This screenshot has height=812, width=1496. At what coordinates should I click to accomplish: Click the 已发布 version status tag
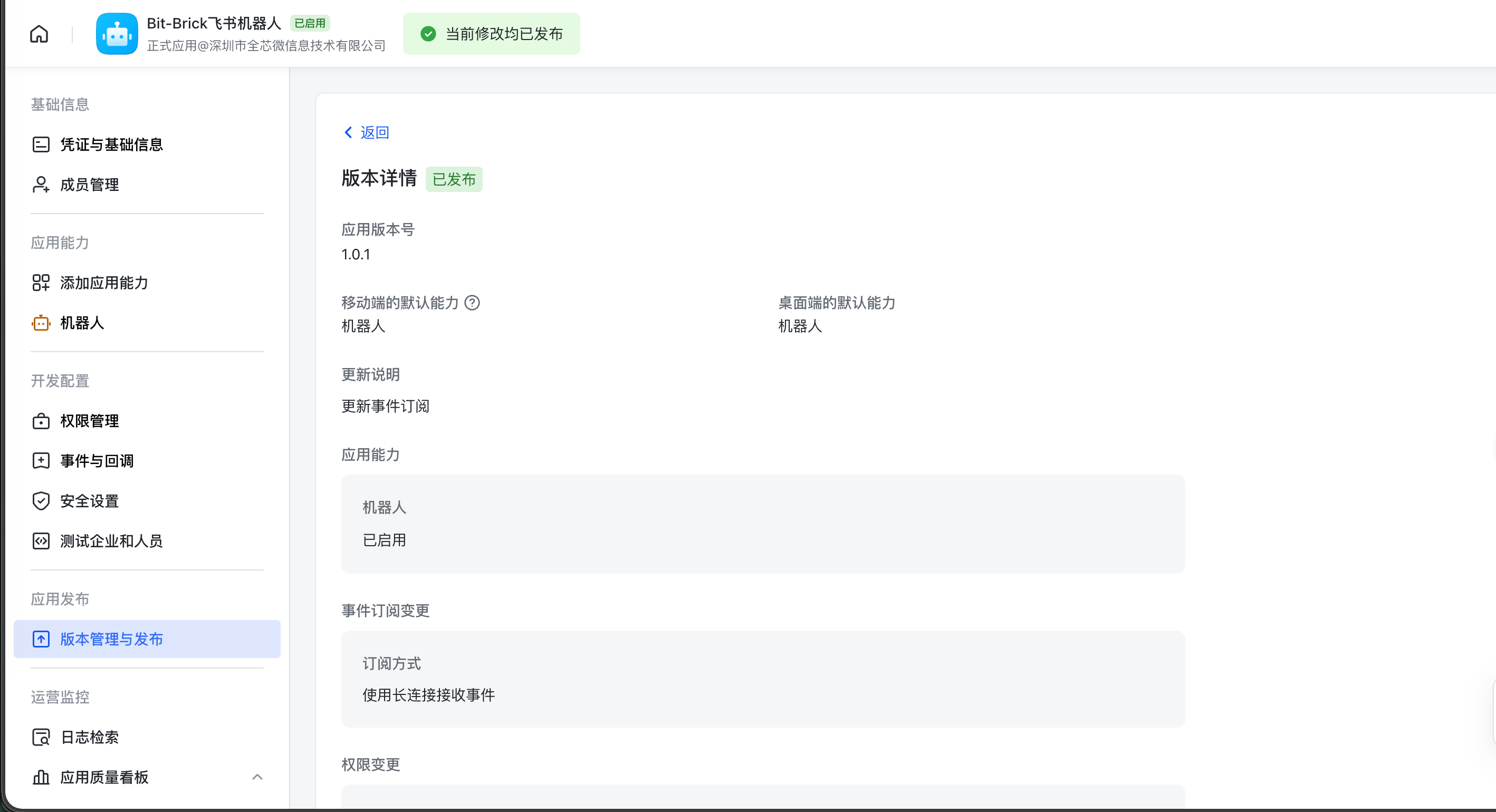pos(454,179)
